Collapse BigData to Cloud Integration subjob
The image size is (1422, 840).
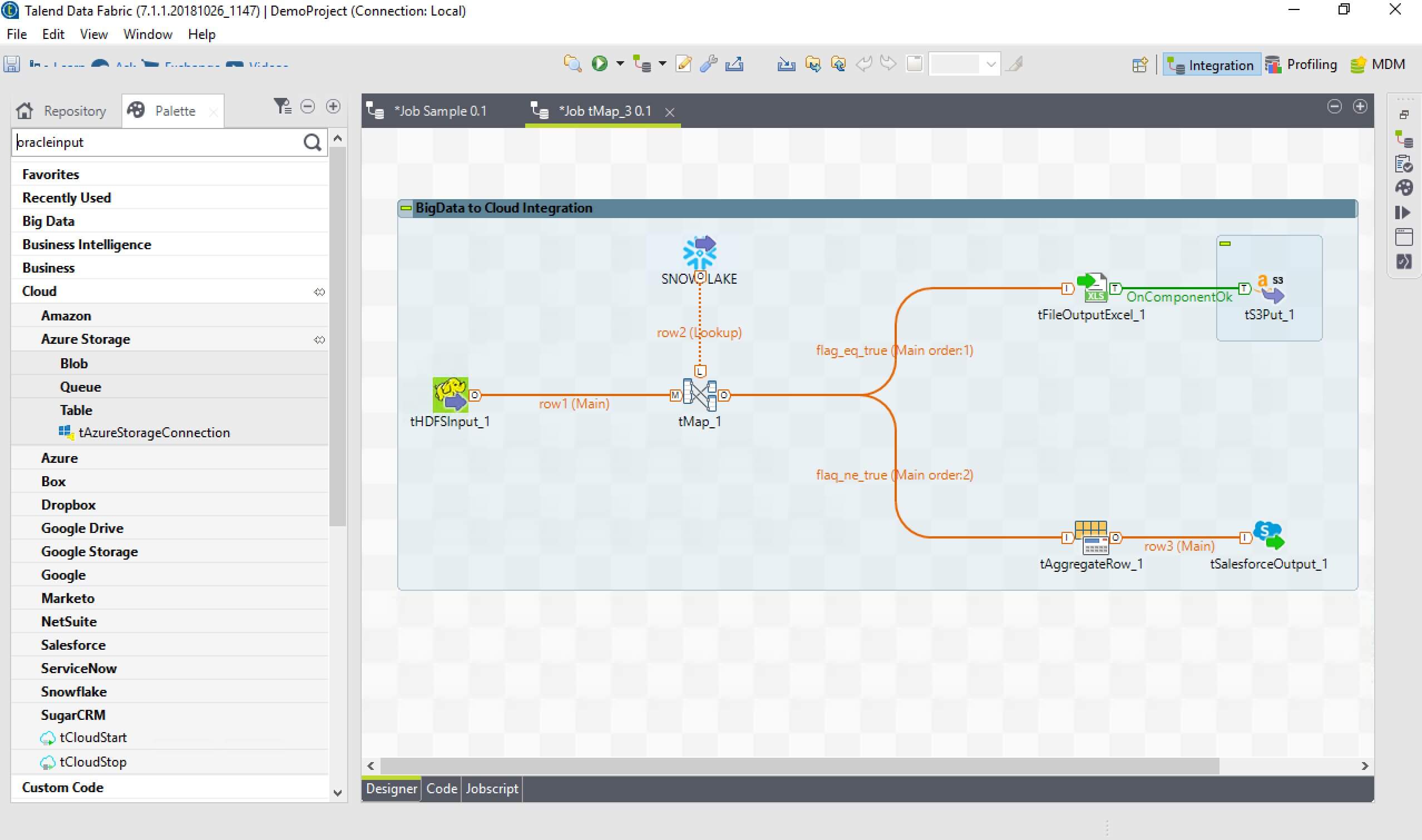pos(406,208)
